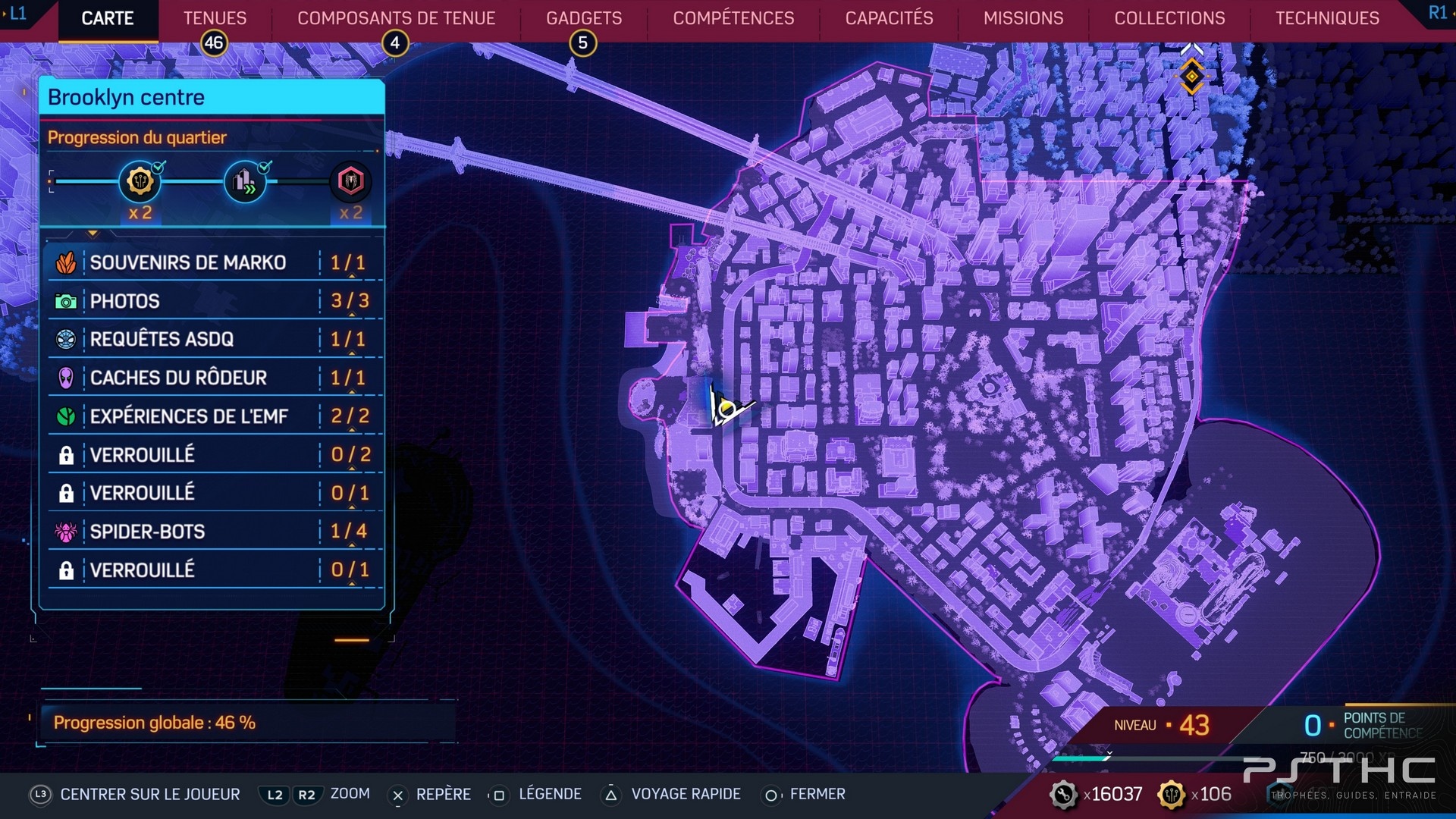1456x819 pixels.
Task: Click the player position marker on map
Action: click(726, 409)
